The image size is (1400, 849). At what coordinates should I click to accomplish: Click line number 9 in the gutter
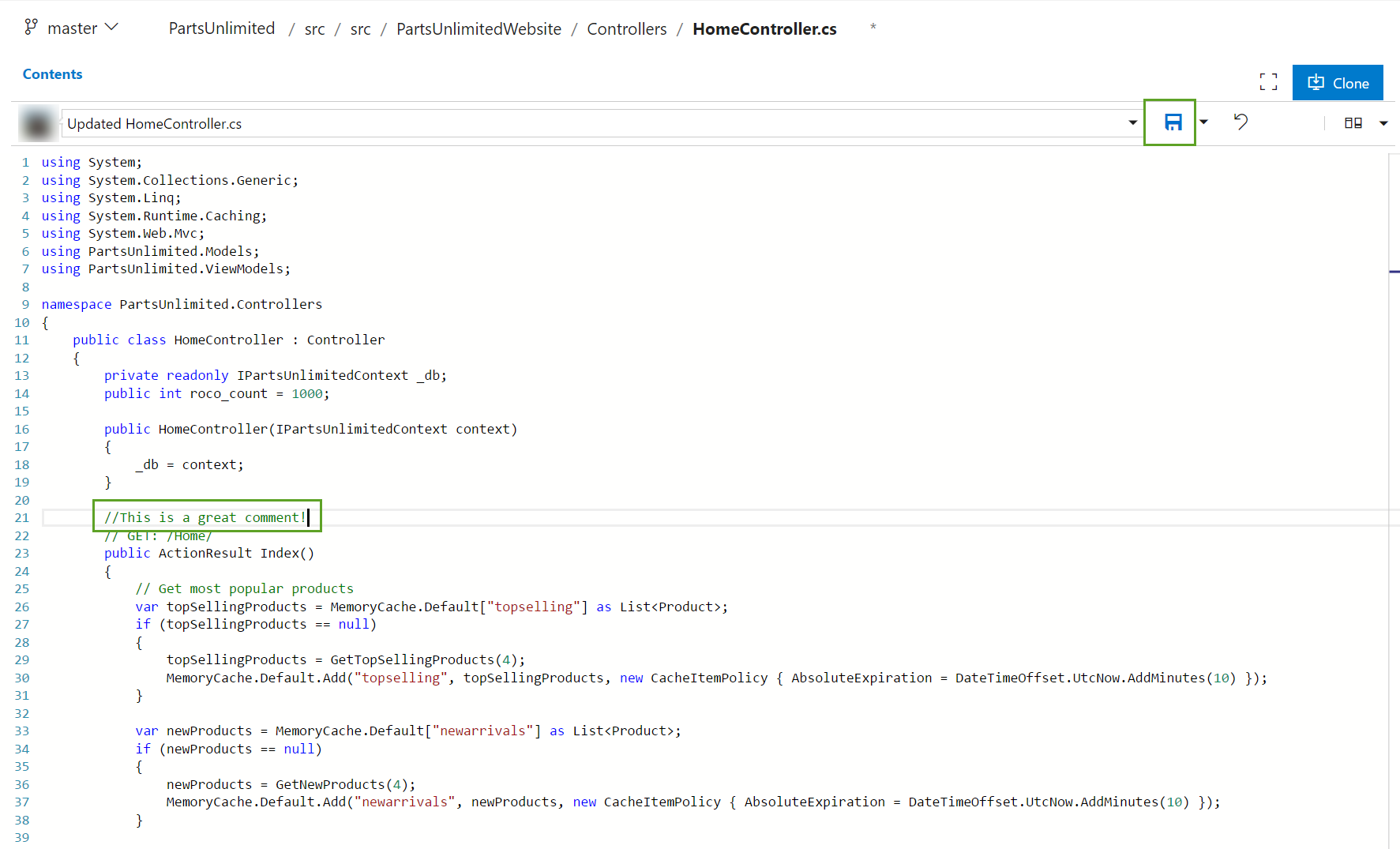pyautogui.click(x=25, y=304)
